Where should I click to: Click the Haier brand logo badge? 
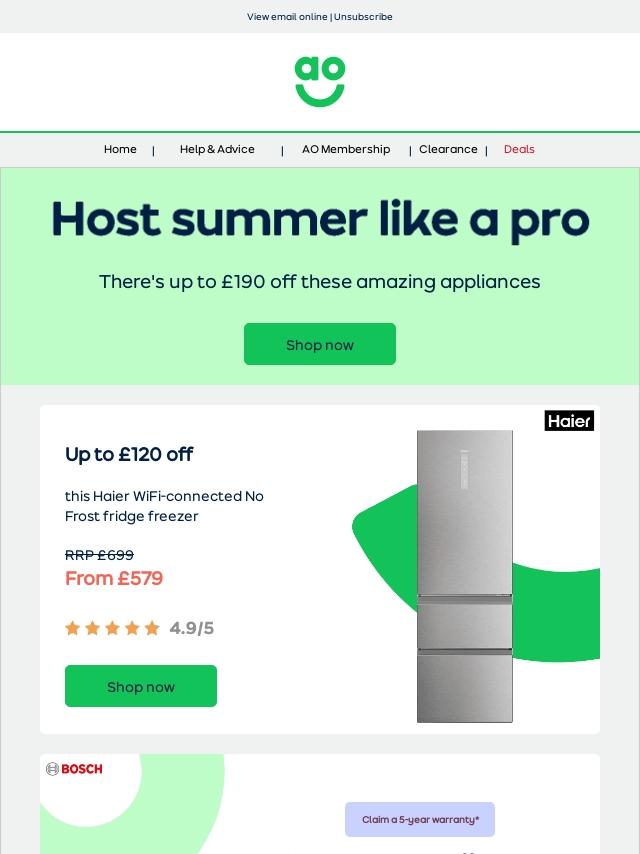pos(569,420)
